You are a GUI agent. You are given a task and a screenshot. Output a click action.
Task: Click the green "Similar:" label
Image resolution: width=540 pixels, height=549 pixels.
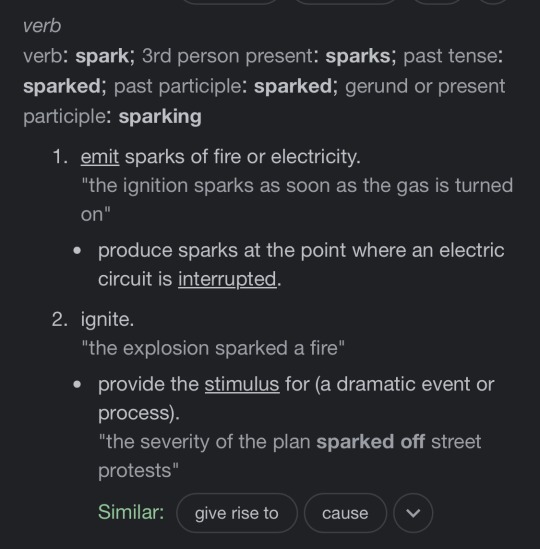click(x=131, y=512)
